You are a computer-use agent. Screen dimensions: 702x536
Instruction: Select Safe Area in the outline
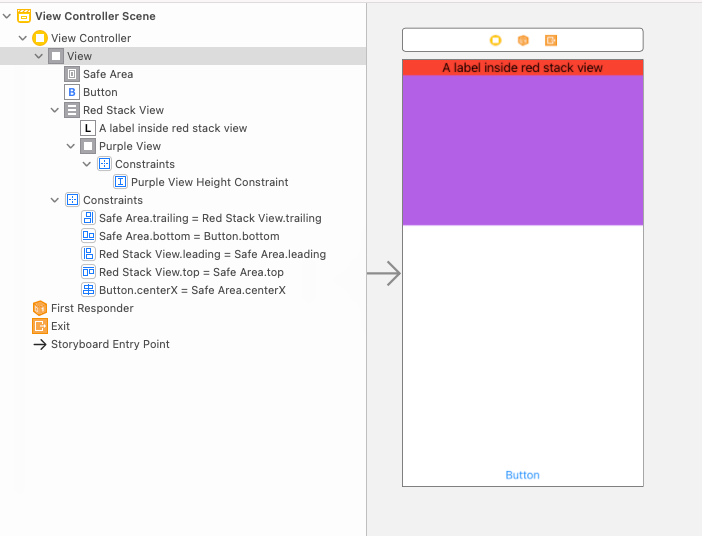(x=183, y=74)
